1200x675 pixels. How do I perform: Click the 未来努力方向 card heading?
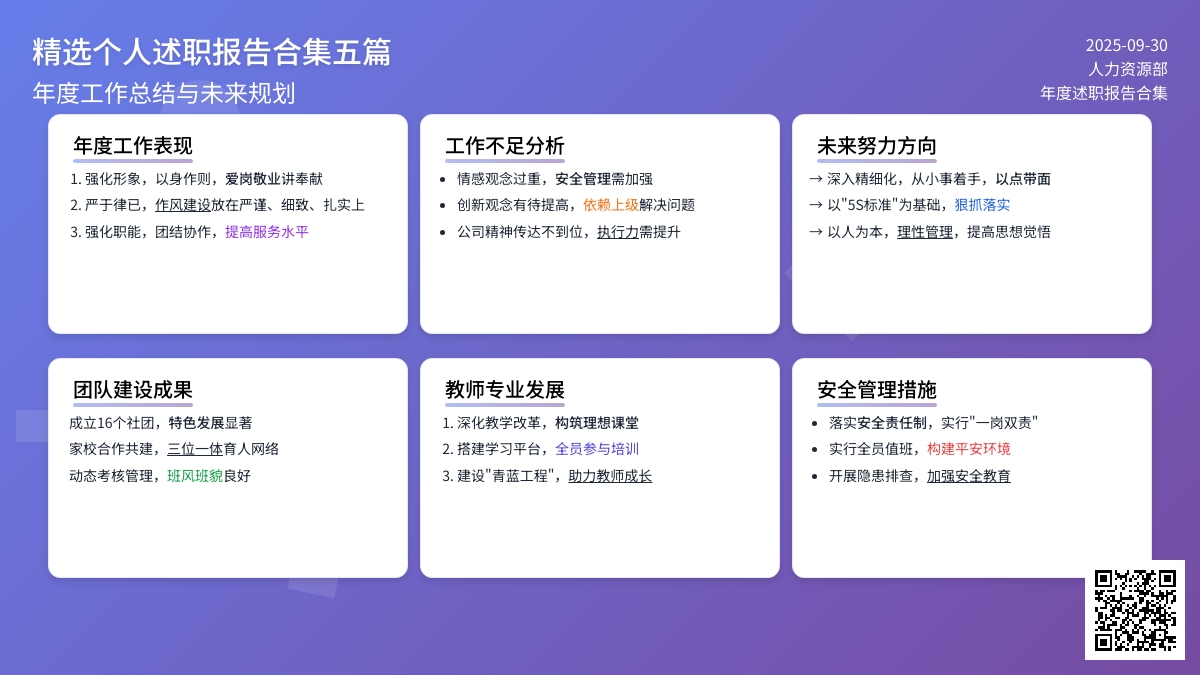point(877,146)
